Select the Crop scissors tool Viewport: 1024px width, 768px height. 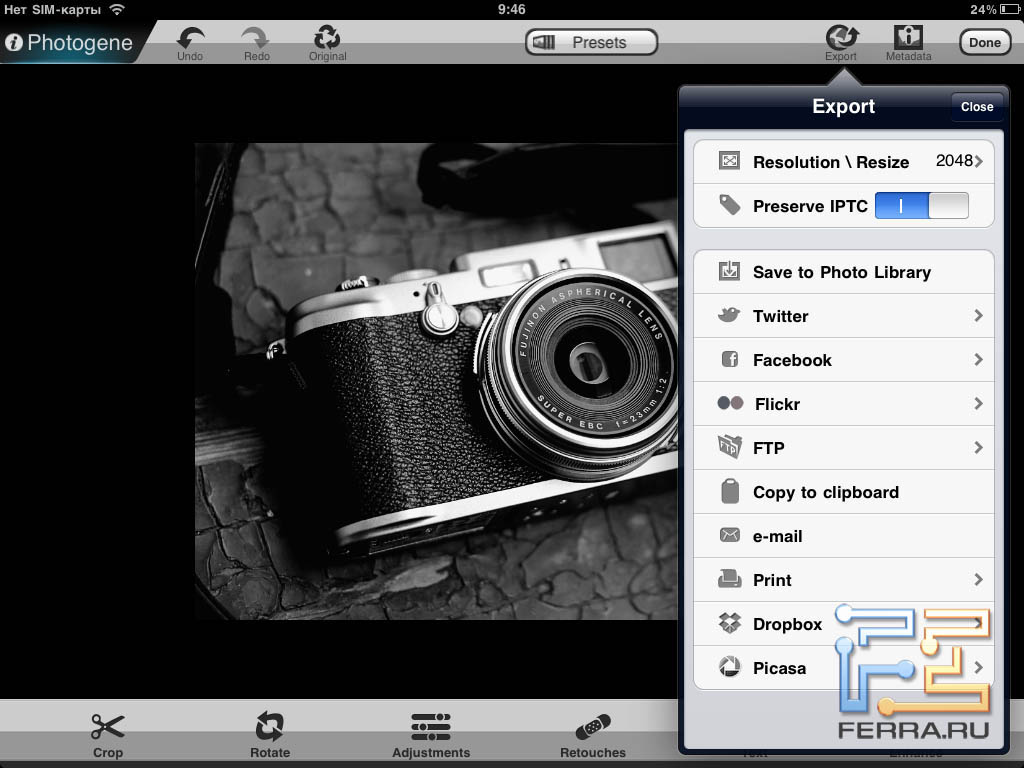click(x=108, y=727)
